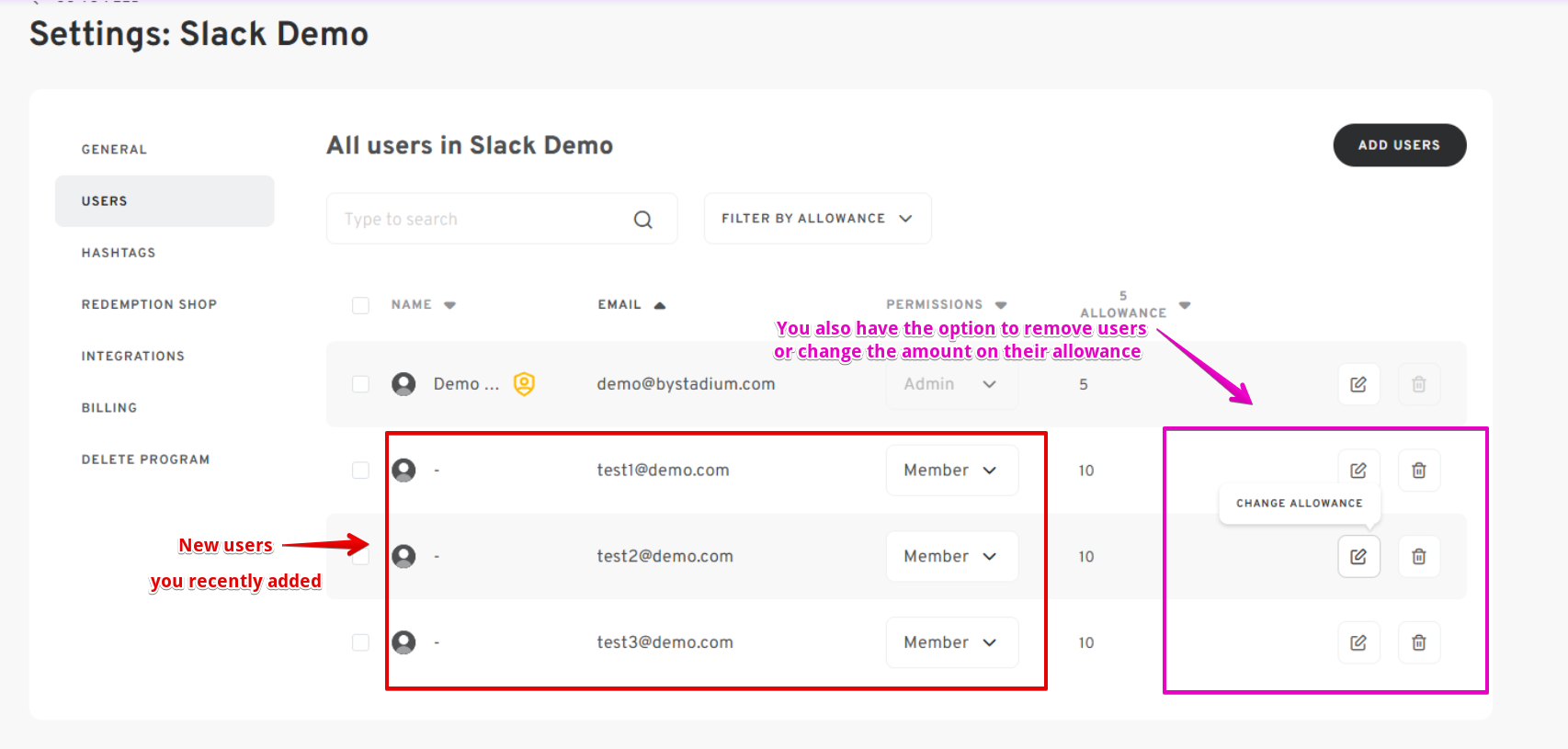The image size is (1568, 749).
Task: Click the search magnifier icon
Action: [x=643, y=220]
